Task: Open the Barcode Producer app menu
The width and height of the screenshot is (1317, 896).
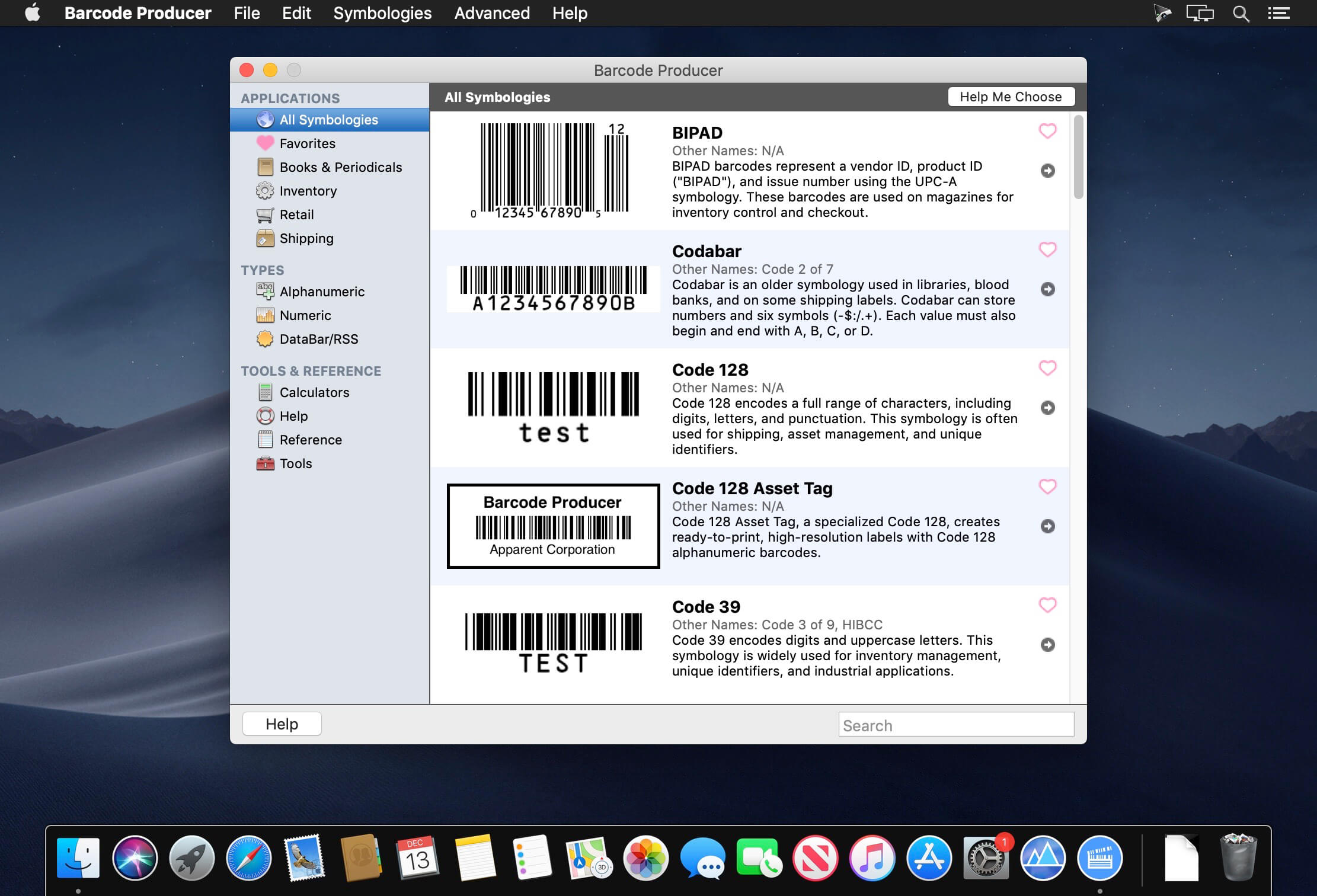Action: (138, 13)
